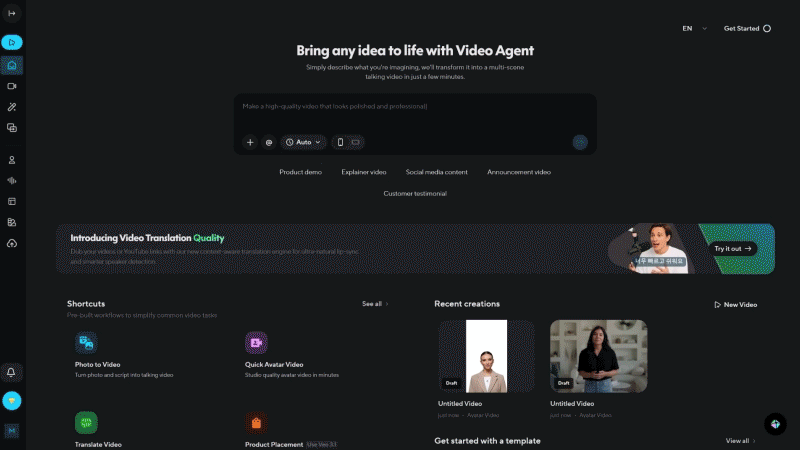Choose the Social media content suggestion
Image resolution: width=800 pixels, height=450 pixels.
coord(436,172)
